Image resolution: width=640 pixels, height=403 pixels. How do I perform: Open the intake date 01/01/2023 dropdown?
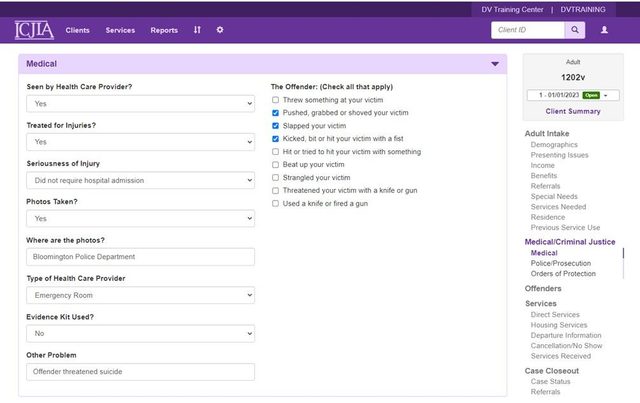(x=573, y=95)
